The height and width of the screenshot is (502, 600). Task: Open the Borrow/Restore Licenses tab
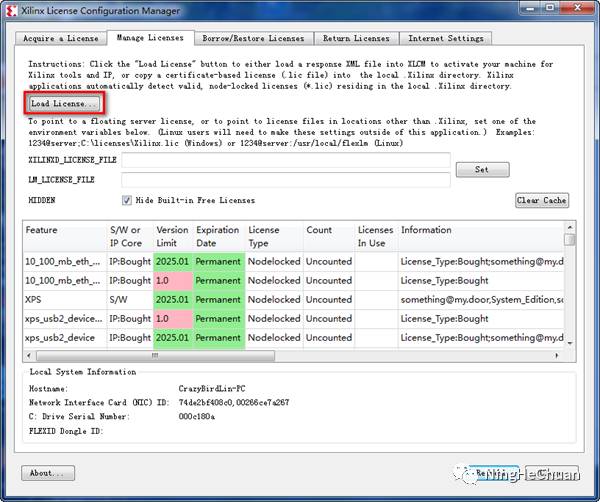coord(252,39)
